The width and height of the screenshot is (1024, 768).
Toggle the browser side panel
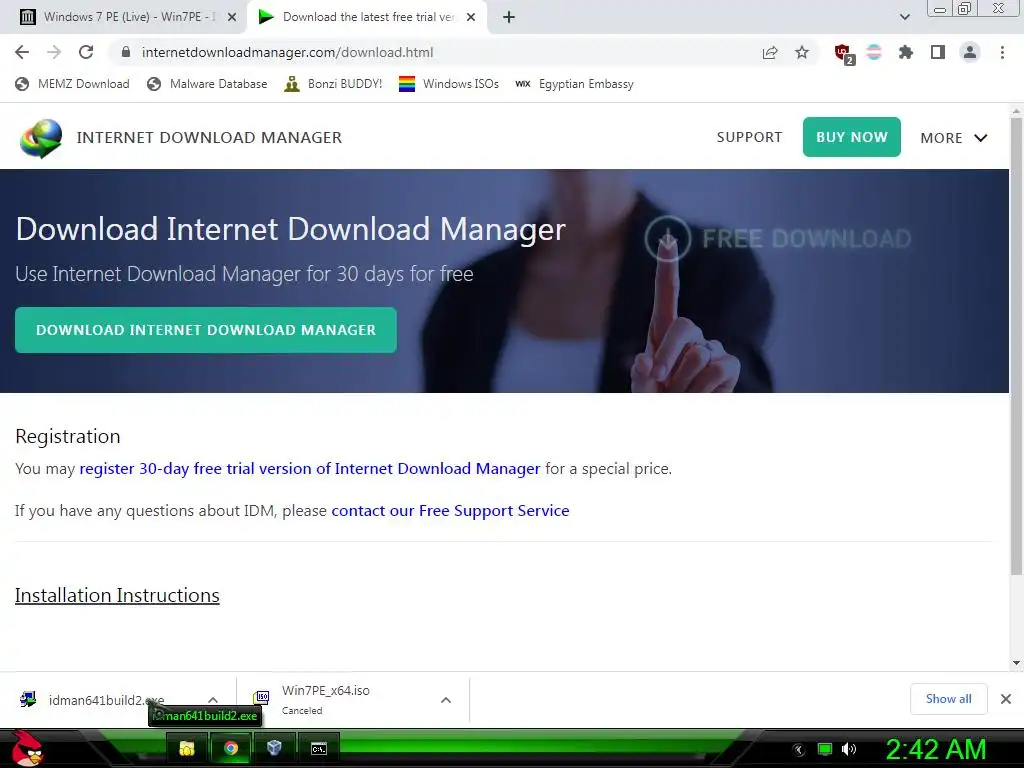click(938, 52)
